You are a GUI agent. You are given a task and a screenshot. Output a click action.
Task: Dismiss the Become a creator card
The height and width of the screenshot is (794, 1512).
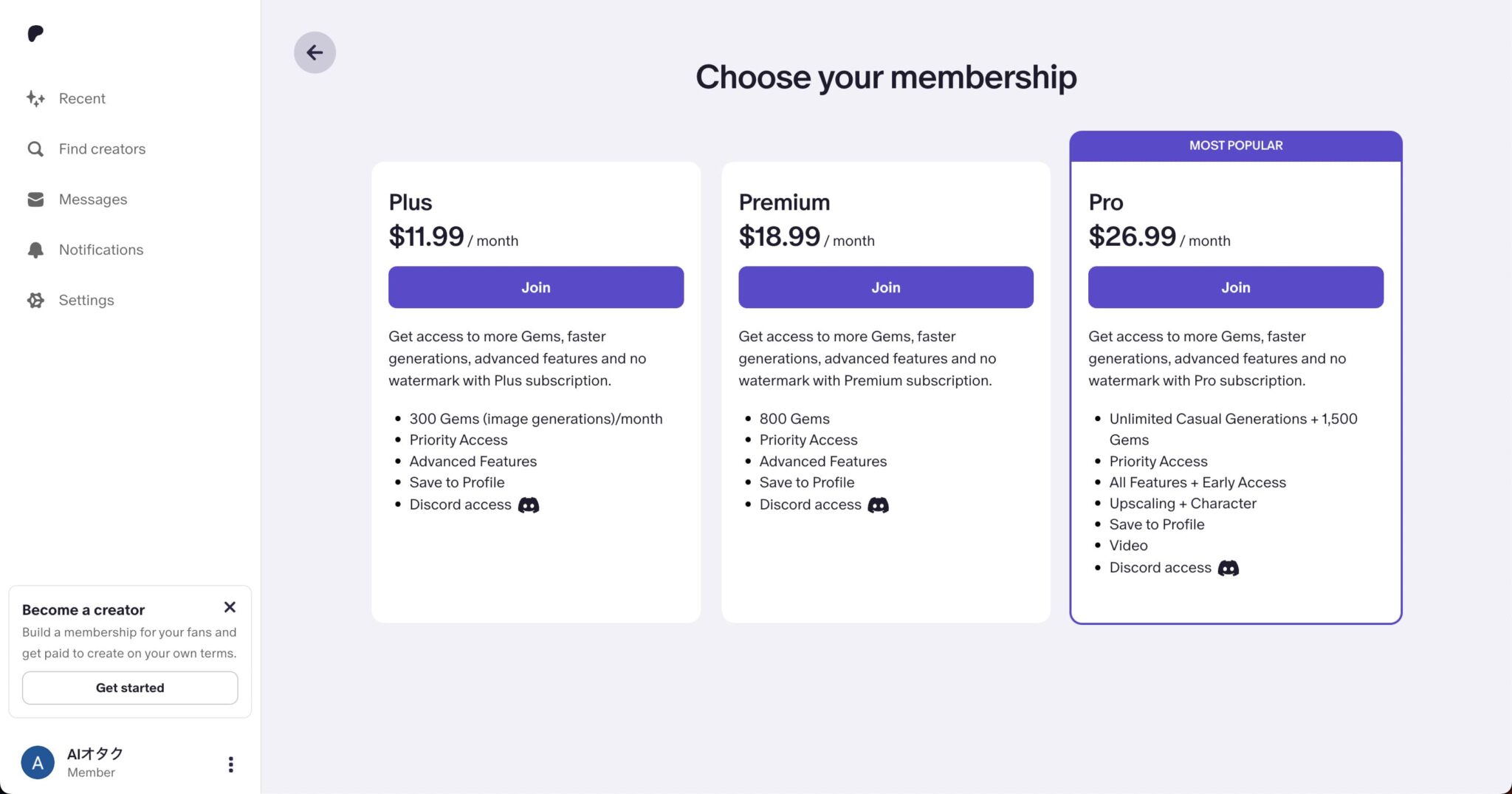pyautogui.click(x=230, y=607)
